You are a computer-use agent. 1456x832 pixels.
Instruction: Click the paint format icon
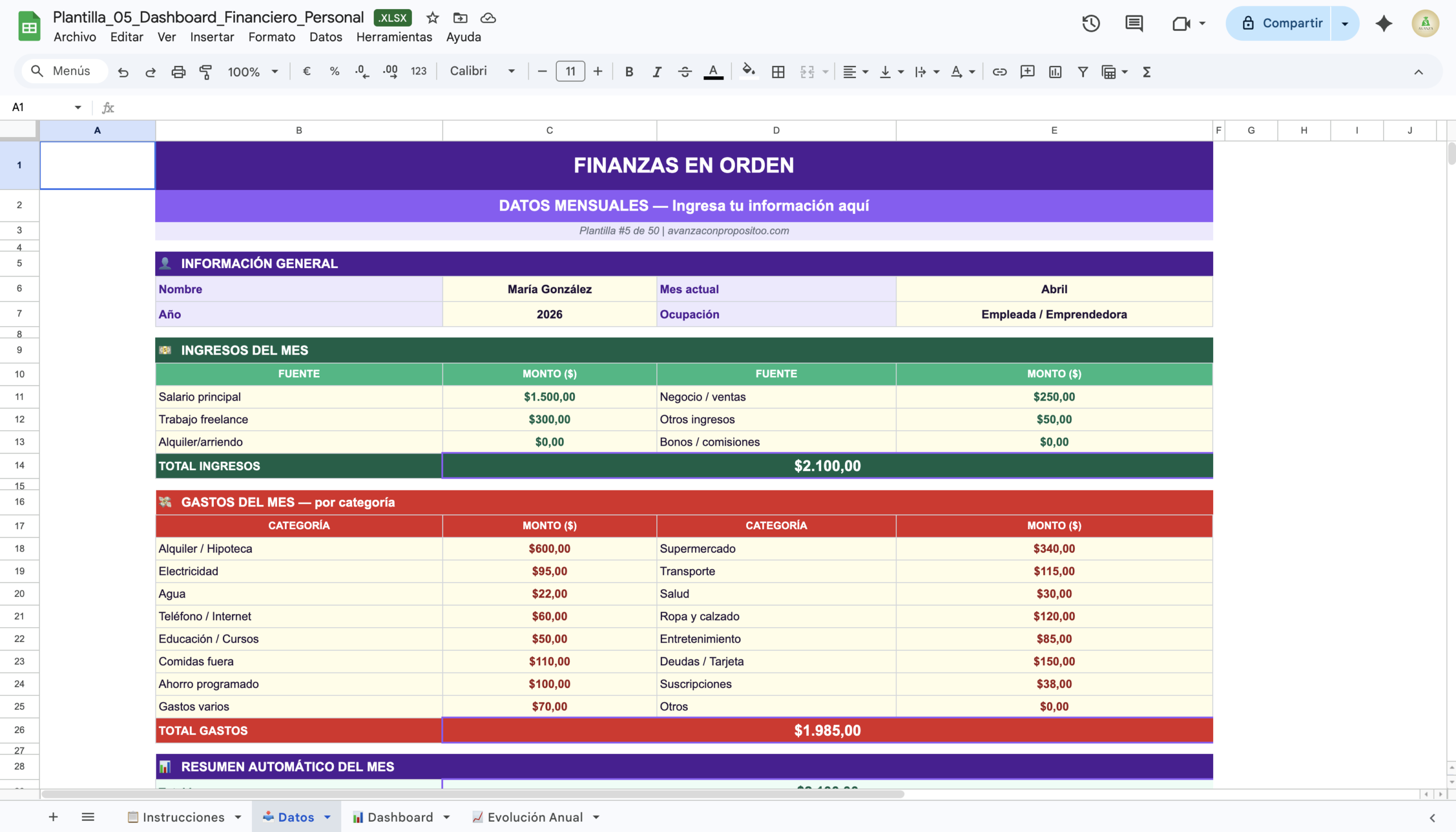[x=205, y=72]
